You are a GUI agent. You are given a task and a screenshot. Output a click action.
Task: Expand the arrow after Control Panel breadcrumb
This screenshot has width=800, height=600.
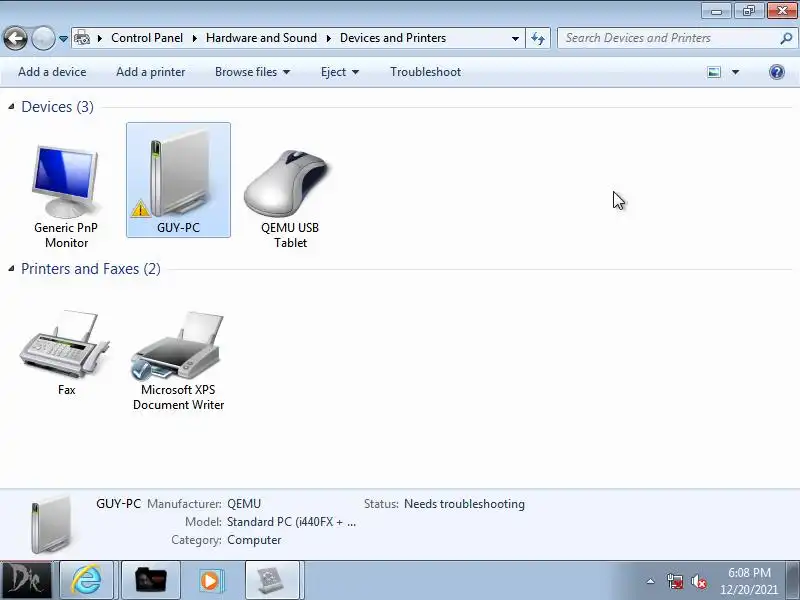click(194, 38)
